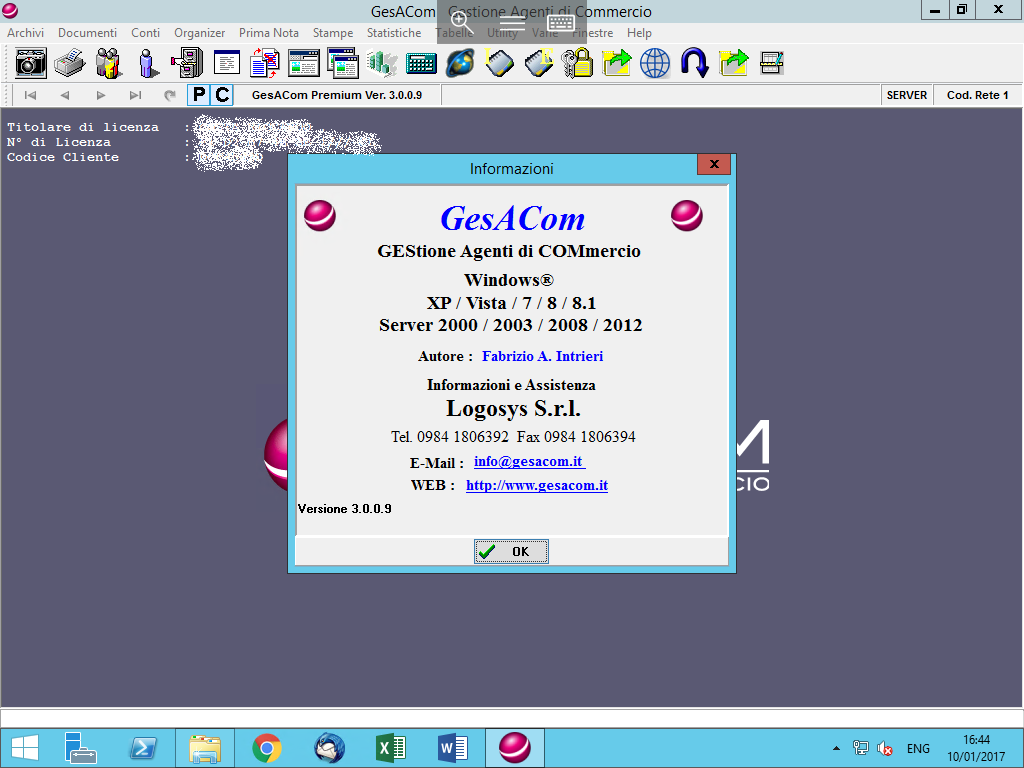Go to the first record navigation arrow
This screenshot has height=768, width=1024.
pos(30,95)
